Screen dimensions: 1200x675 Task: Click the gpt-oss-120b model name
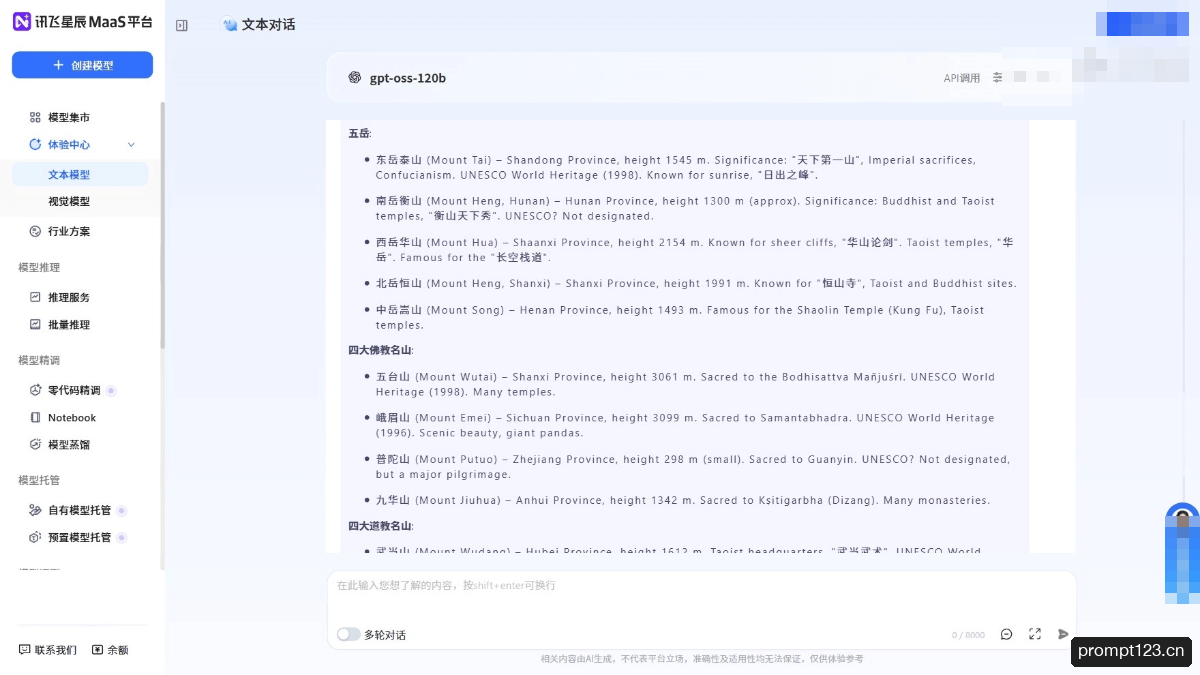click(x=408, y=78)
